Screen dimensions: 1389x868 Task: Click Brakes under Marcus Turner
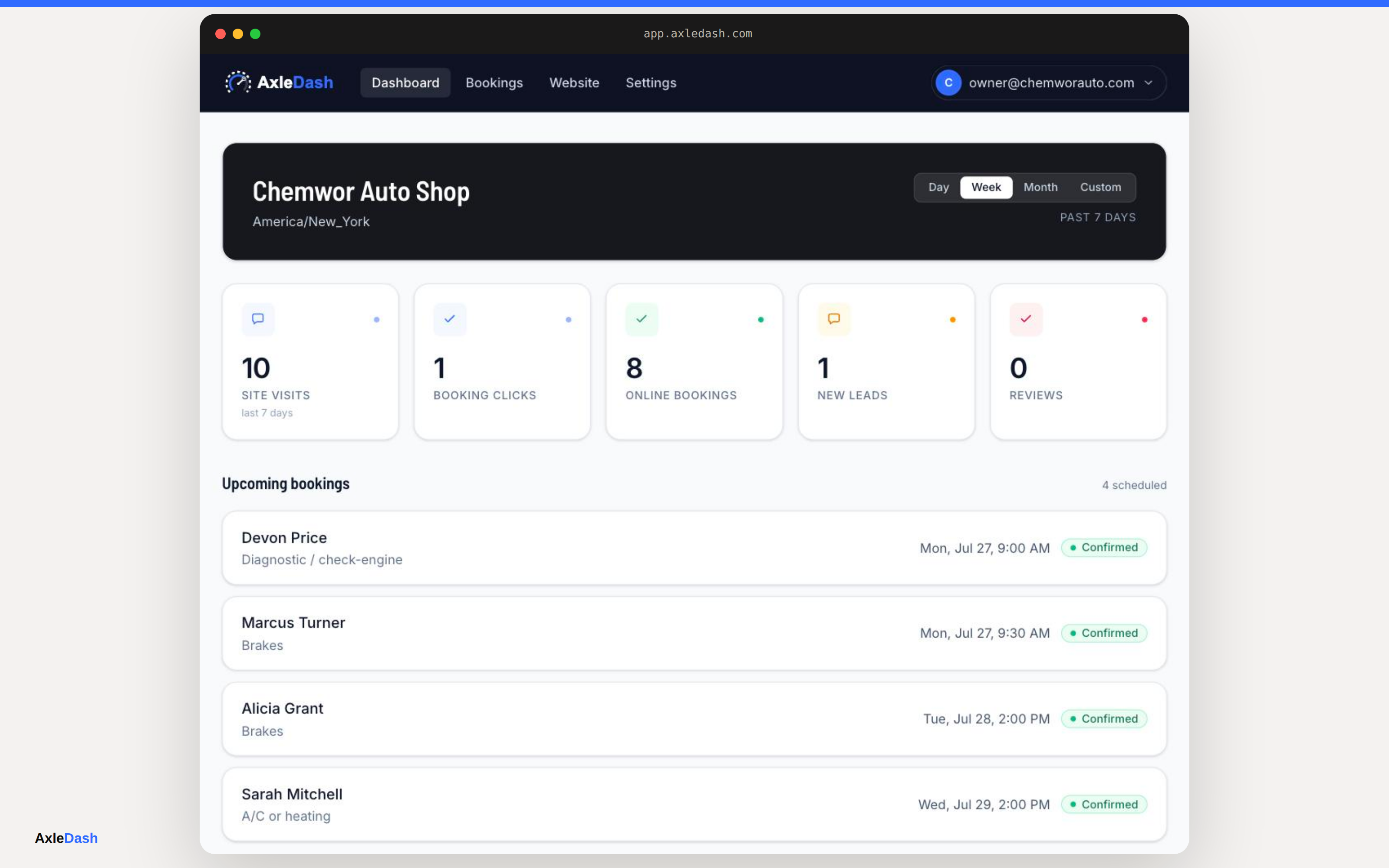[262, 645]
